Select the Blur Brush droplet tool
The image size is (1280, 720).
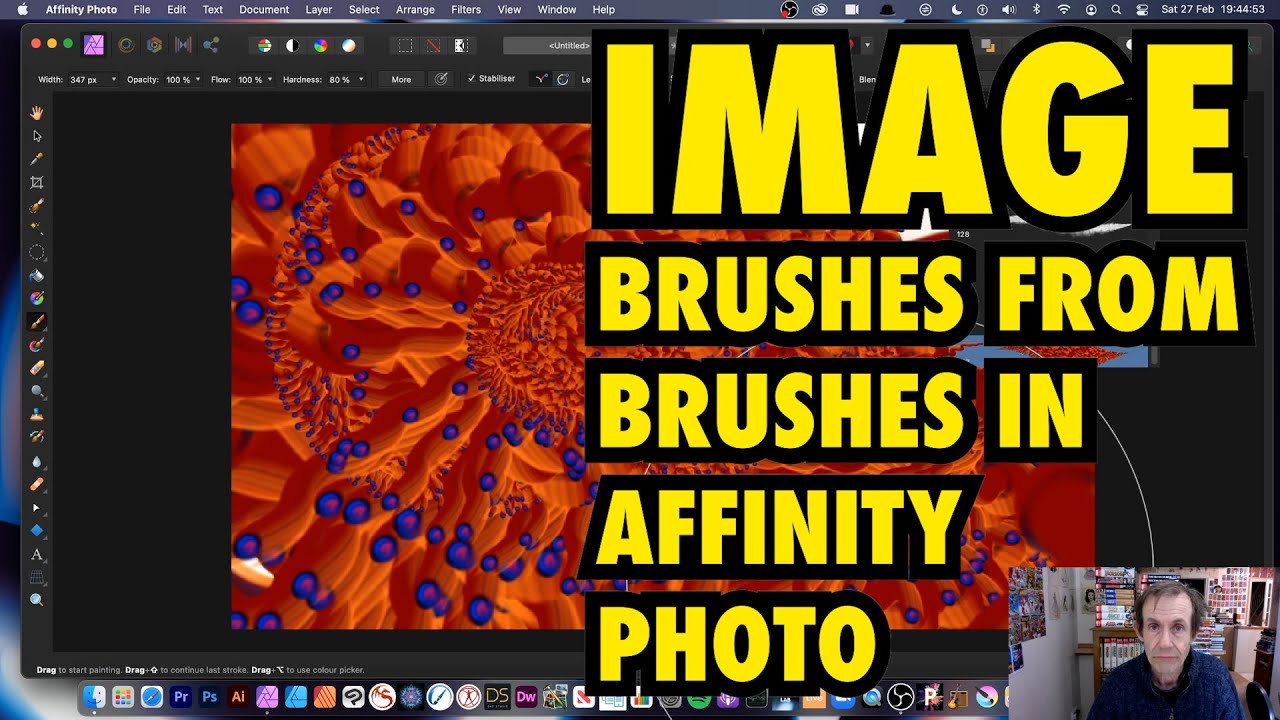tap(37, 461)
